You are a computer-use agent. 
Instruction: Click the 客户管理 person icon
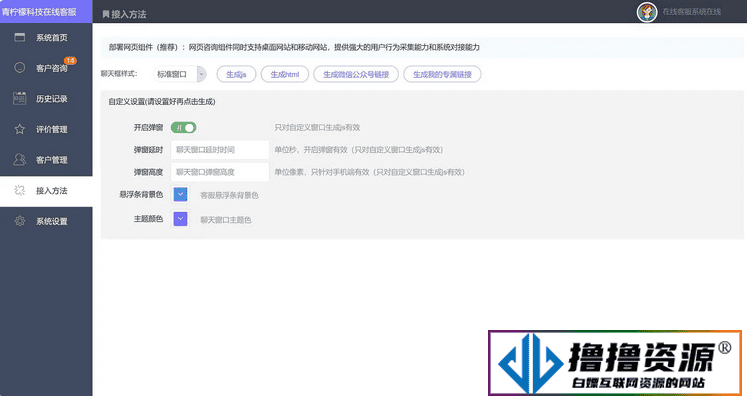[x=20, y=159]
